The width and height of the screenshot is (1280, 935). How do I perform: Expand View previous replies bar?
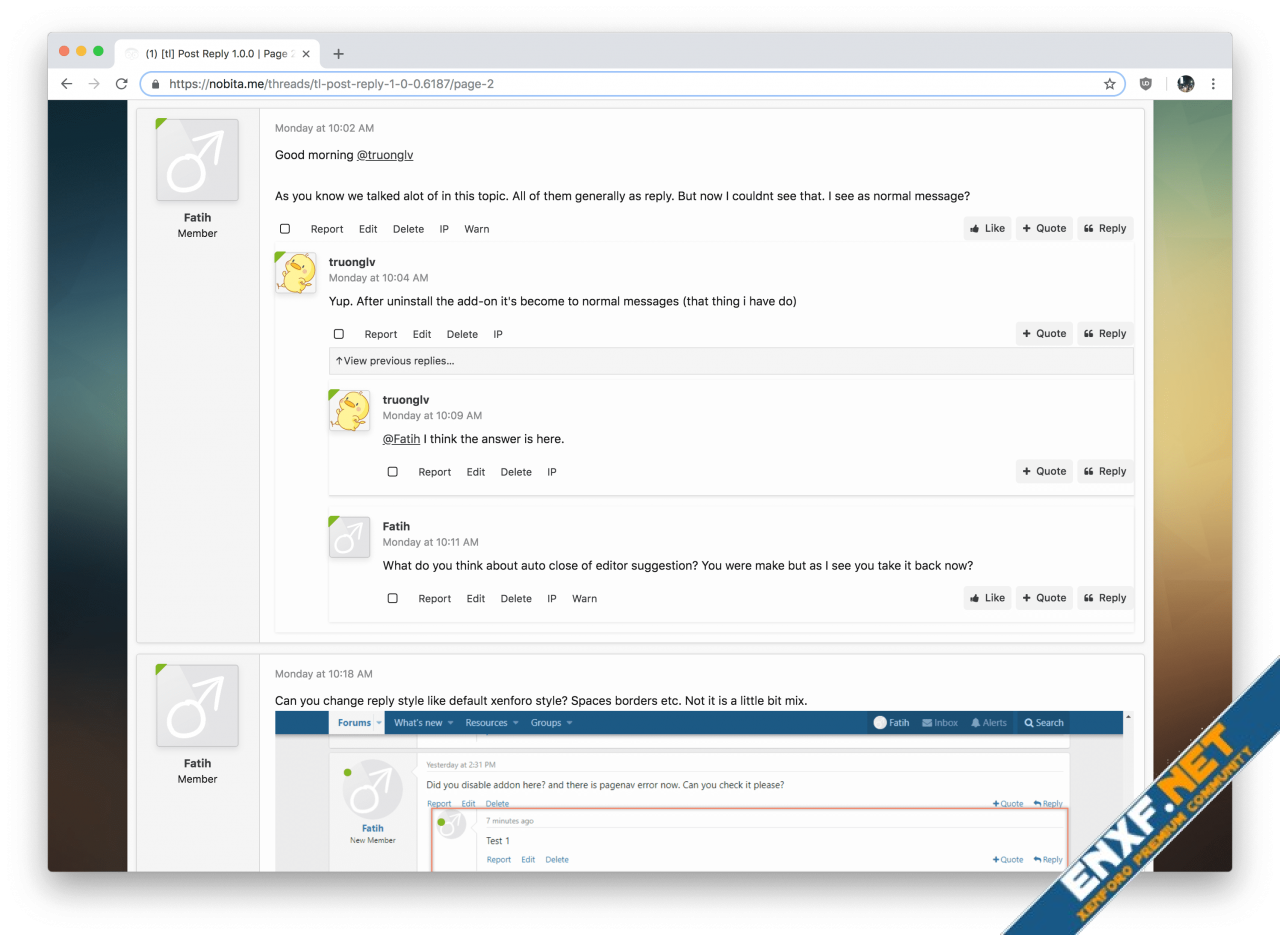731,361
